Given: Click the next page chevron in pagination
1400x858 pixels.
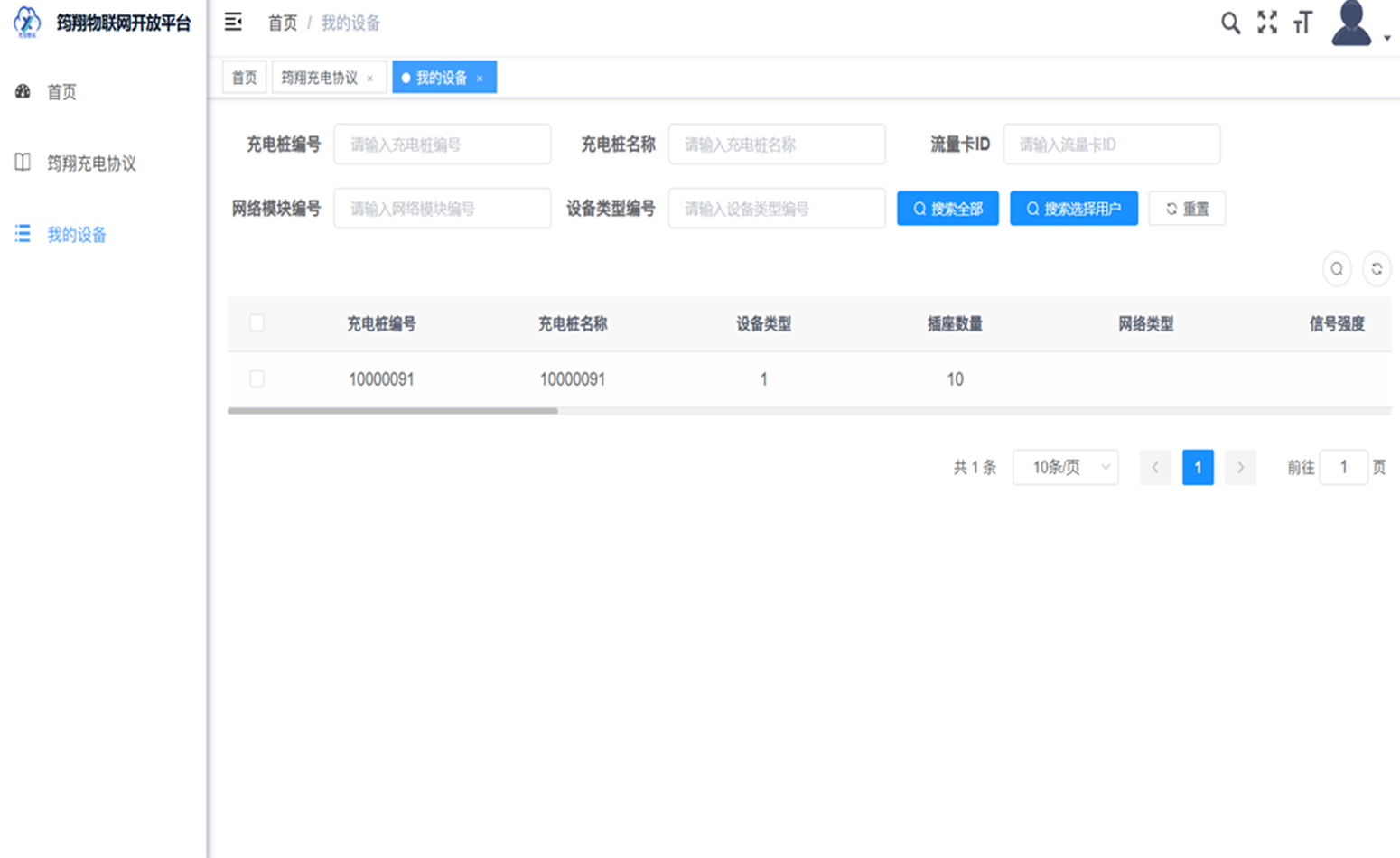Looking at the screenshot, I should point(1240,467).
